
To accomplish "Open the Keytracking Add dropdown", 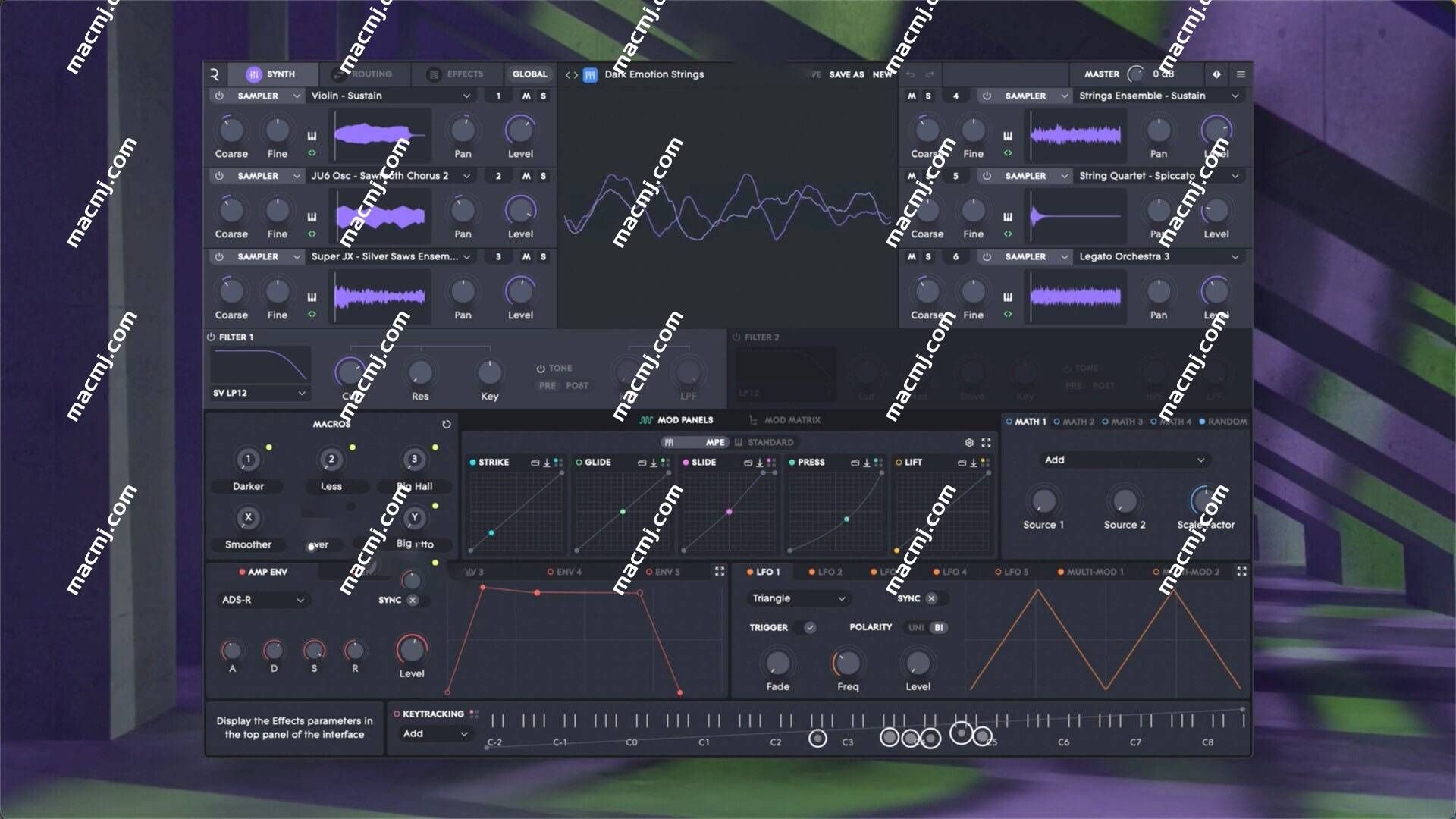I will tap(435, 733).
